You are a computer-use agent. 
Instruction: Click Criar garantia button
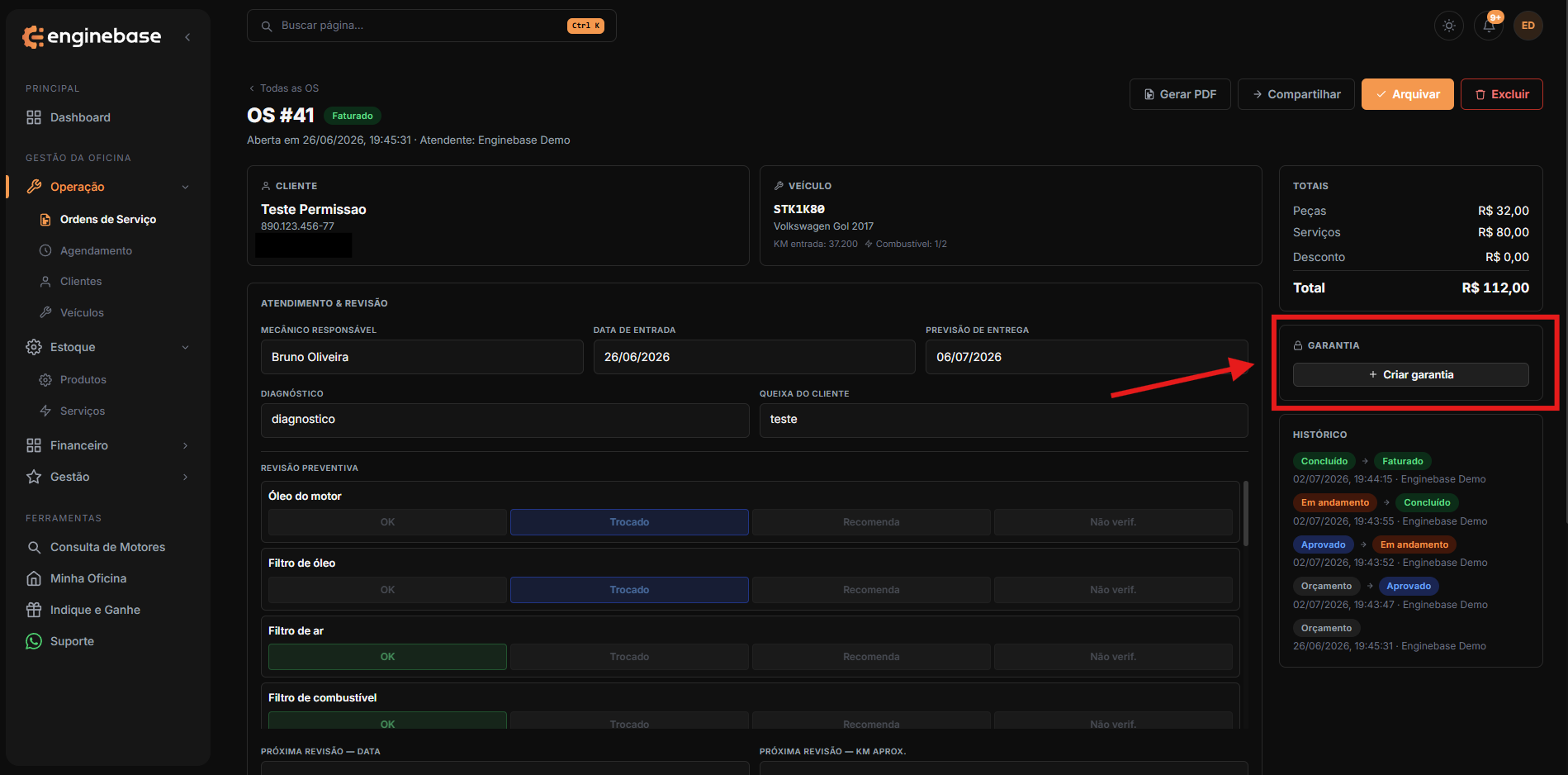[1411, 374]
